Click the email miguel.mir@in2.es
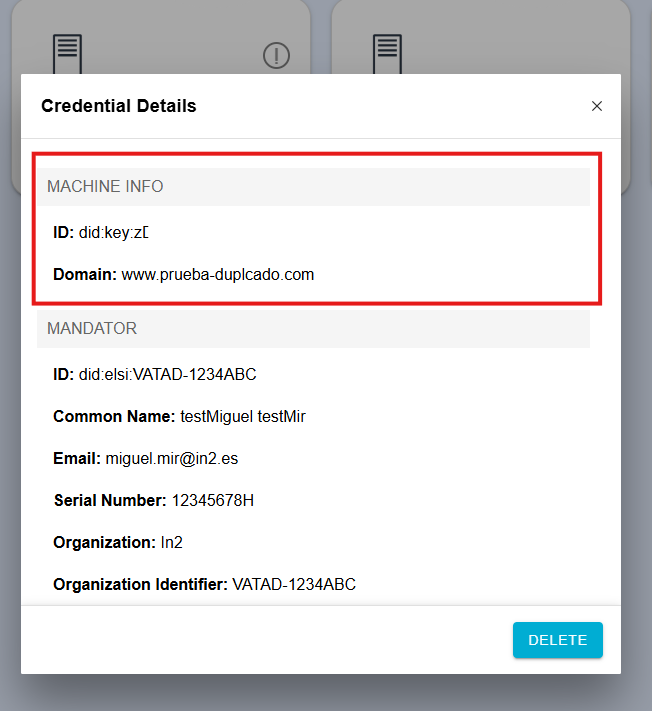Viewport: 652px width, 711px height. coord(172,458)
